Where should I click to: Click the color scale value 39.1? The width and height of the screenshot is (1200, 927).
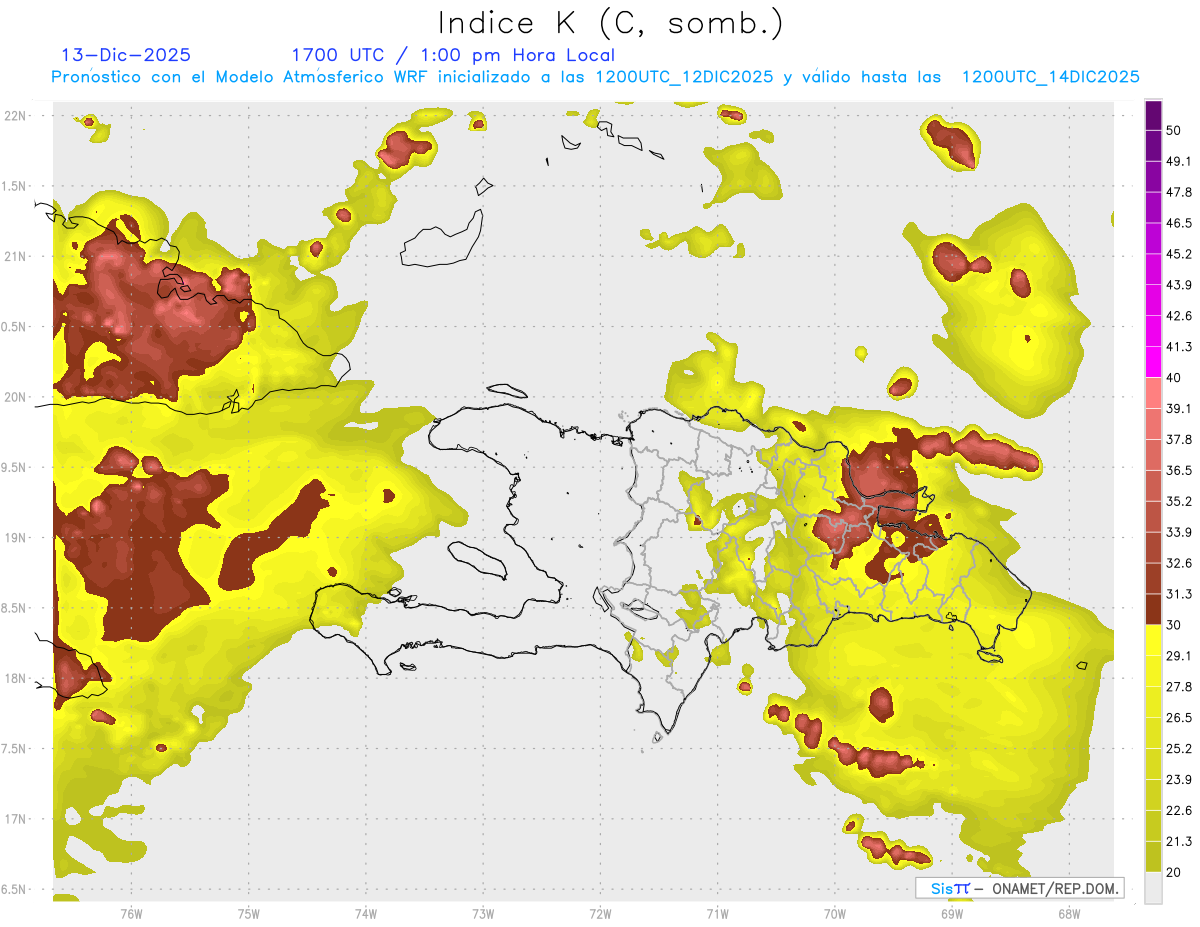click(1179, 409)
